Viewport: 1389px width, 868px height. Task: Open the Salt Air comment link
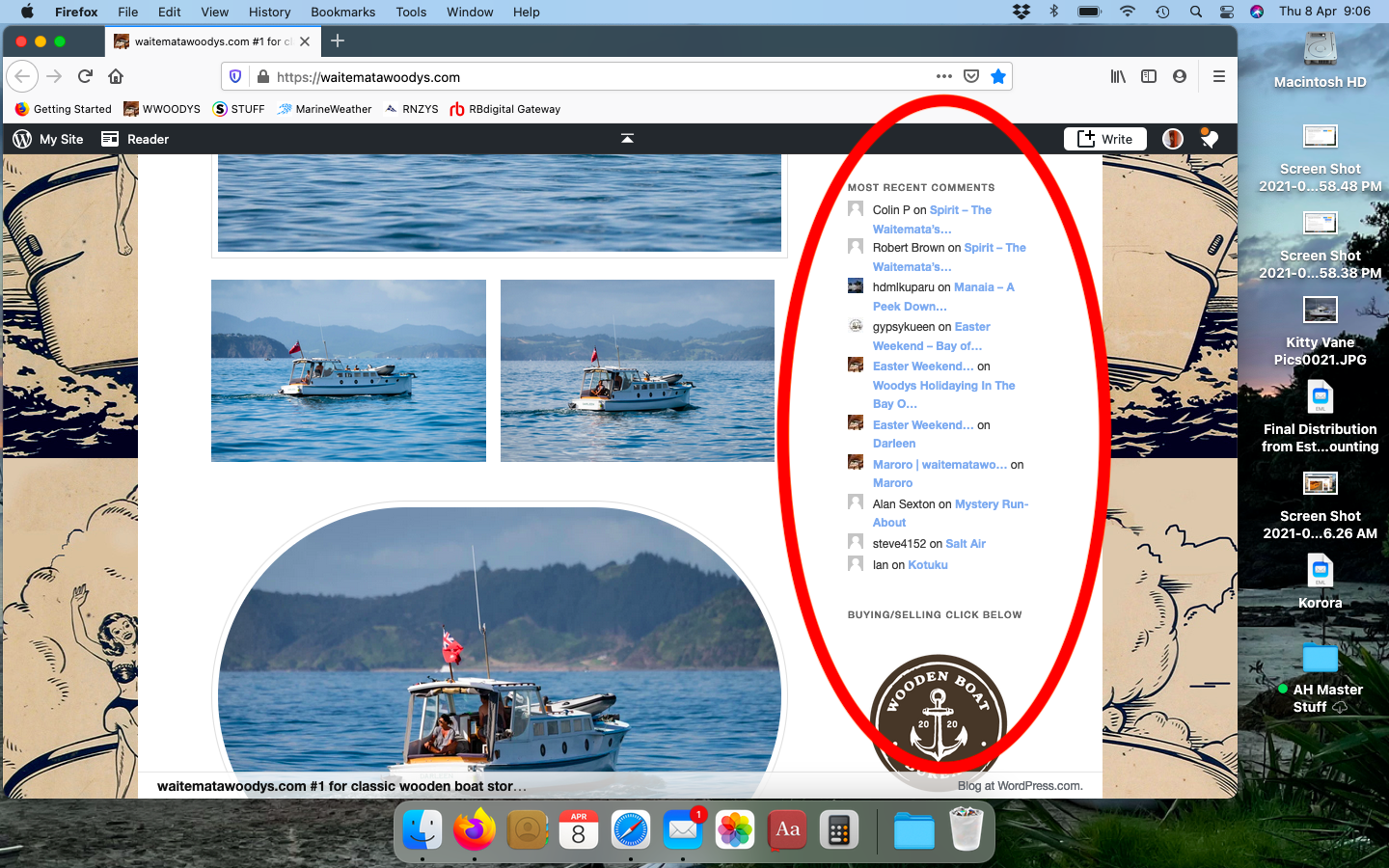pyautogui.click(x=966, y=544)
